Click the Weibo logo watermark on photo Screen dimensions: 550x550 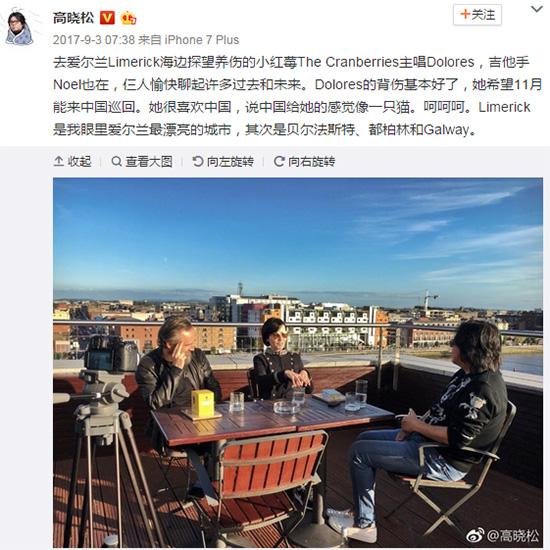pos(475,535)
